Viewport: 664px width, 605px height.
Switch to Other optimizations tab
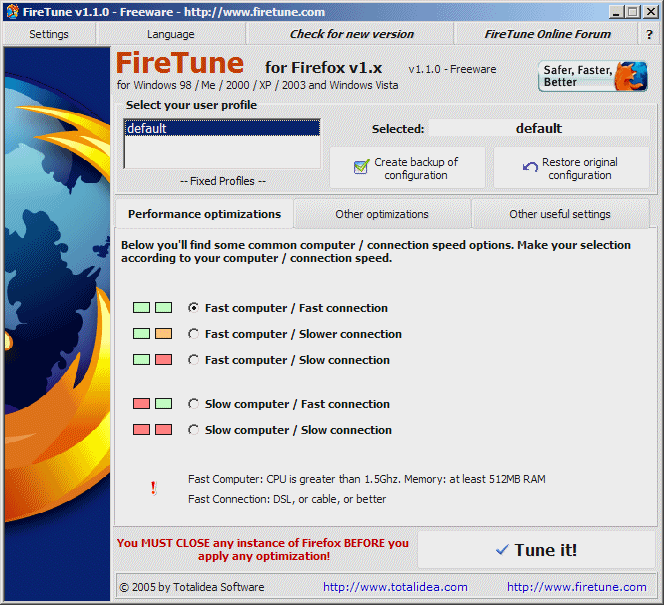[382, 214]
